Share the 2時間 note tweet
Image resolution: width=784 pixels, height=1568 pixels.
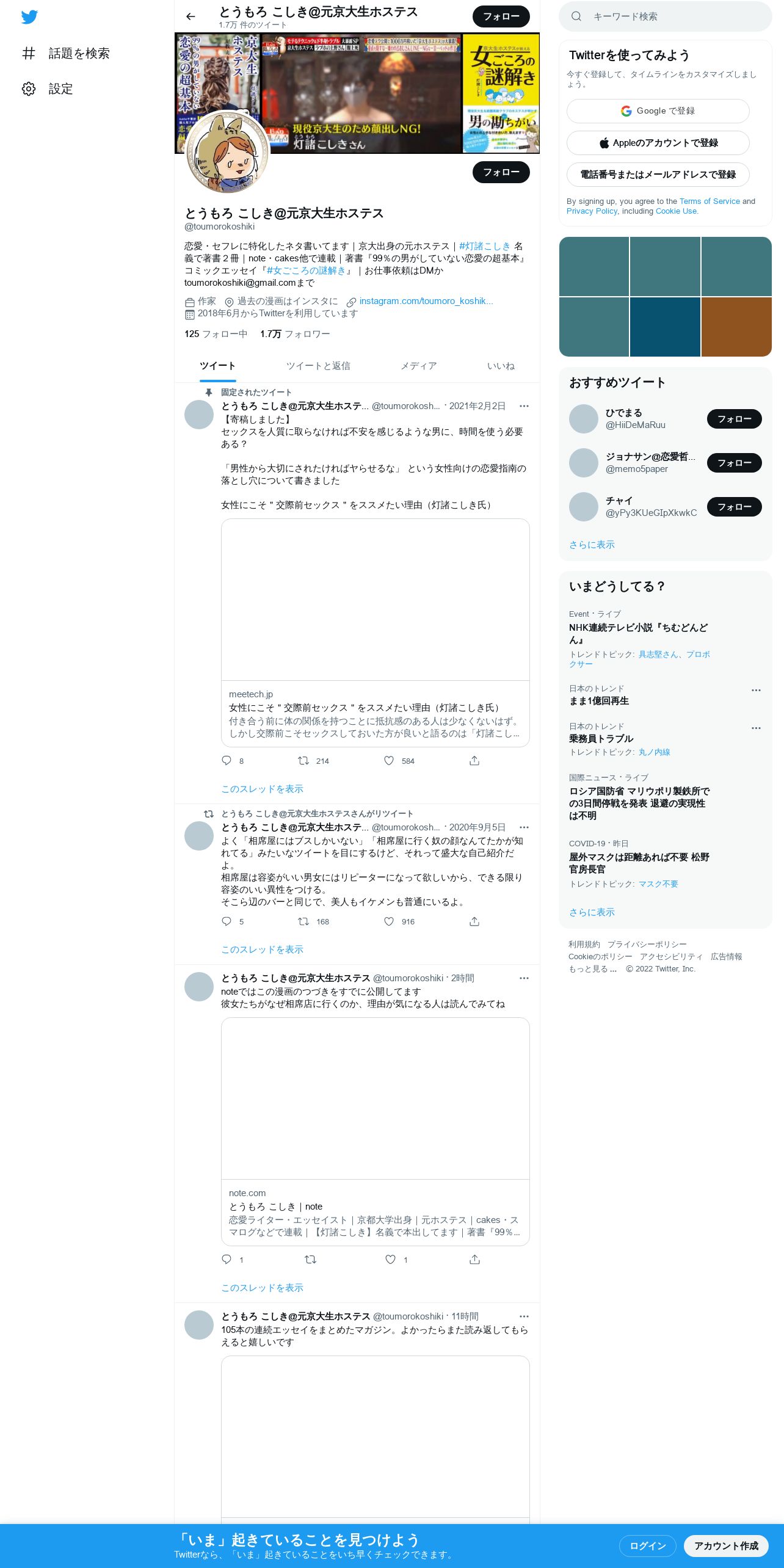click(x=474, y=1259)
